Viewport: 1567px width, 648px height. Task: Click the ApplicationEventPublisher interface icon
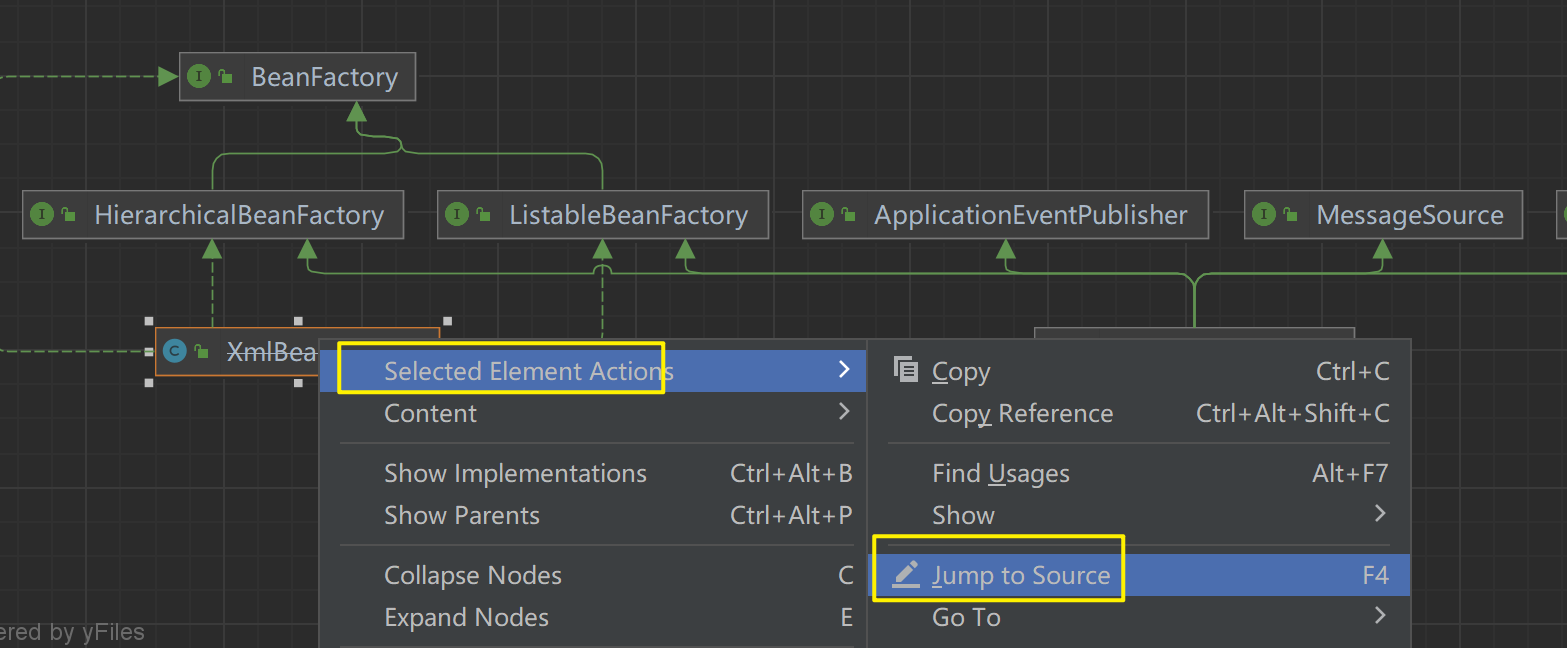click(822, 215)
